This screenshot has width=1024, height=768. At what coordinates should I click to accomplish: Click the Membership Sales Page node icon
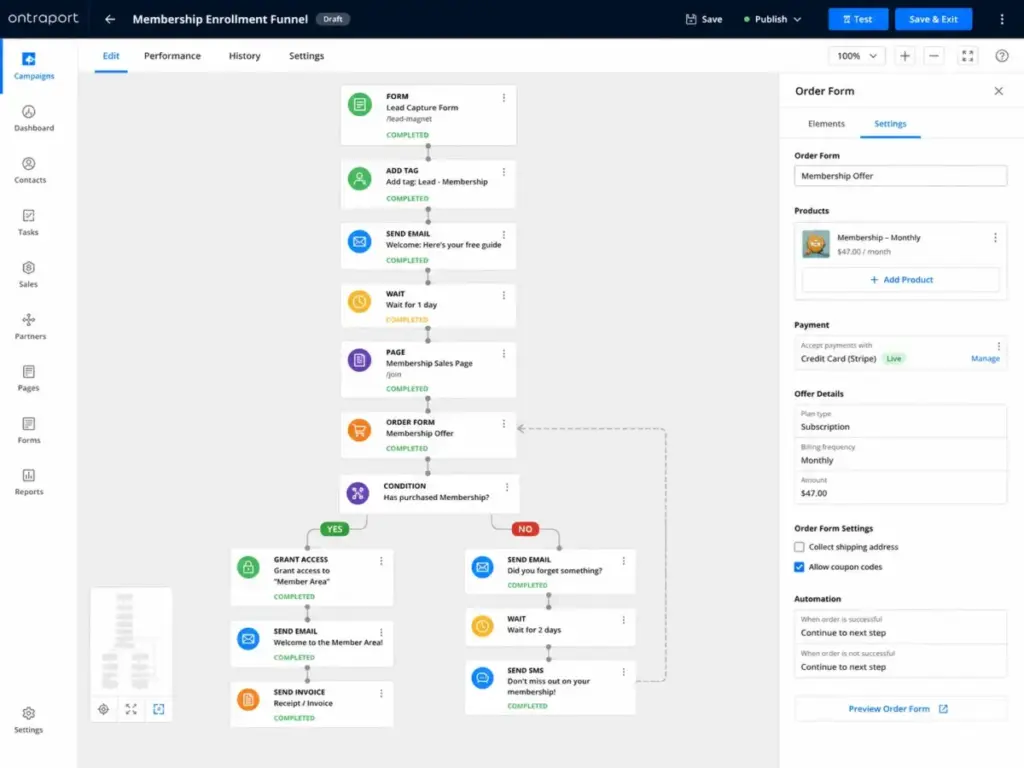(x=359, y=360)
